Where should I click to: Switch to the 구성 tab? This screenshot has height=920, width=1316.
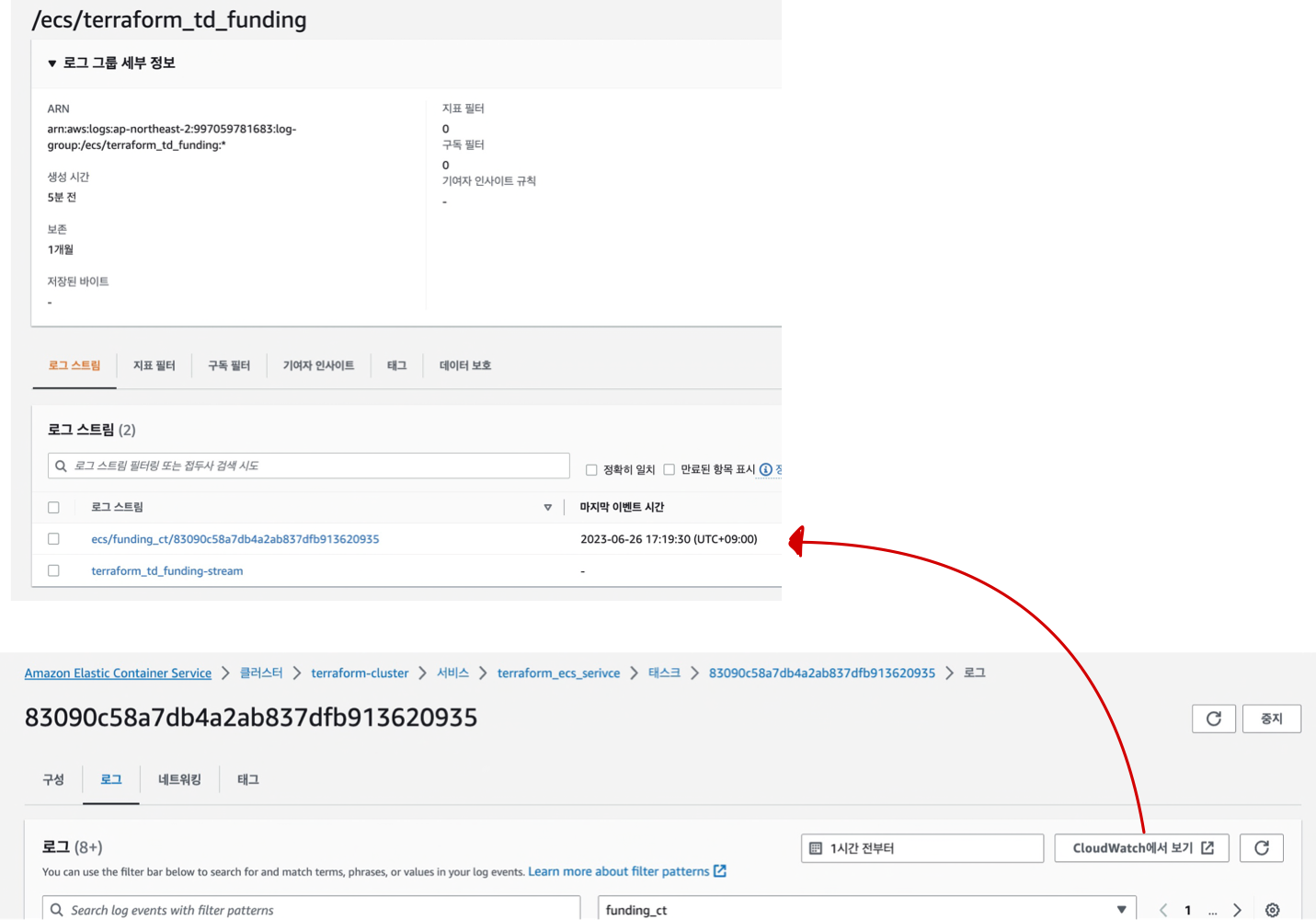point(53,779)
